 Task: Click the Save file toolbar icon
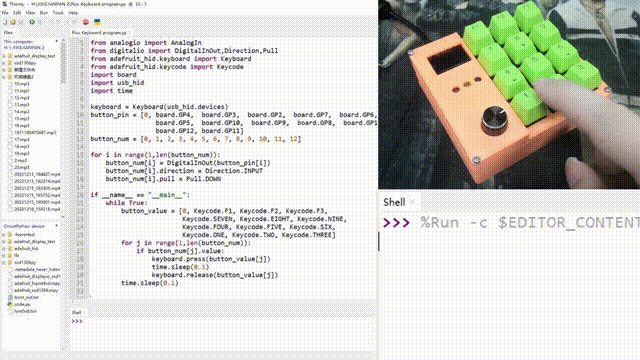click(x=20, y=22)
